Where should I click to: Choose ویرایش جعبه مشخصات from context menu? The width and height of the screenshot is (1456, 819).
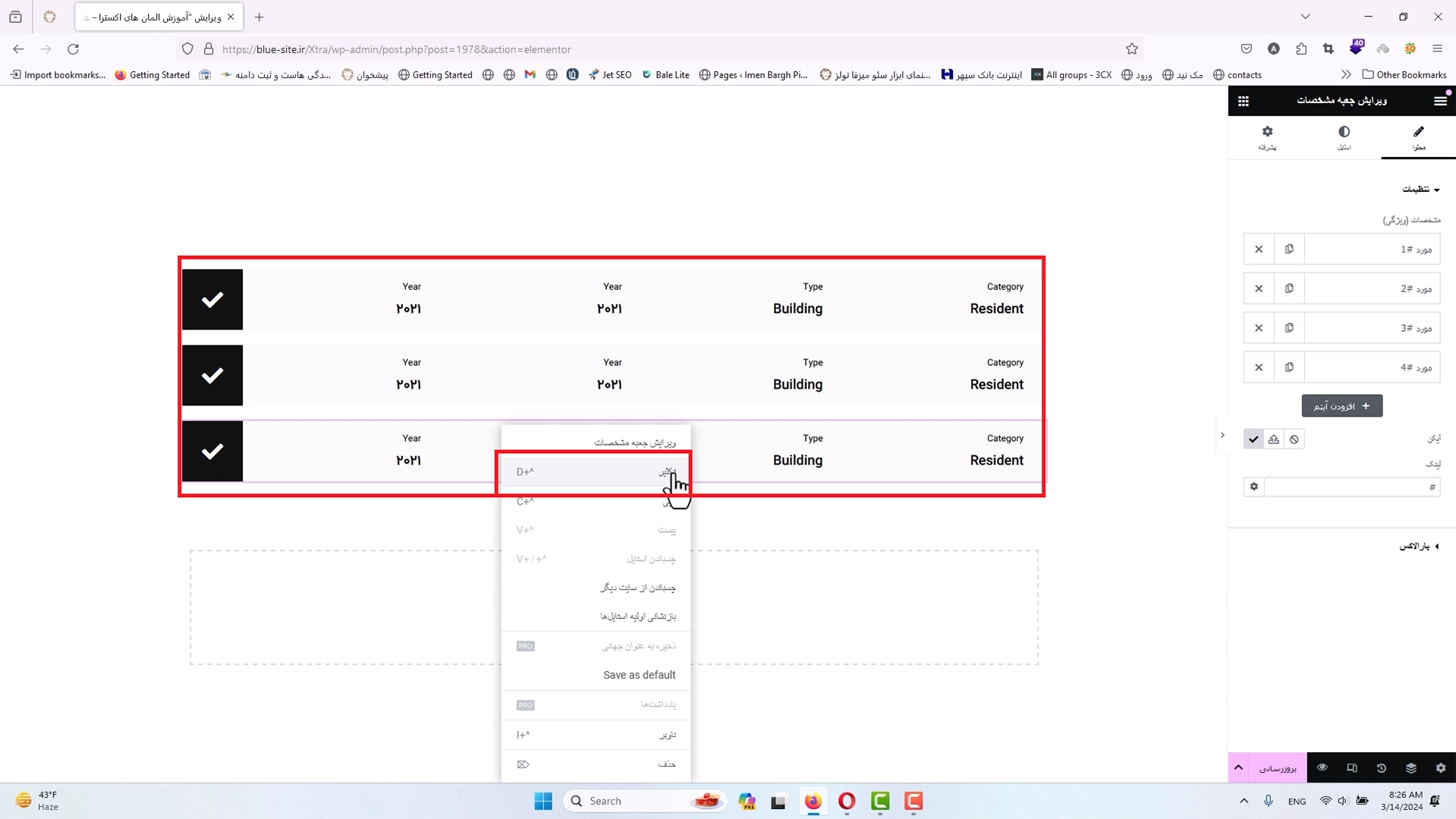[596, 443]
